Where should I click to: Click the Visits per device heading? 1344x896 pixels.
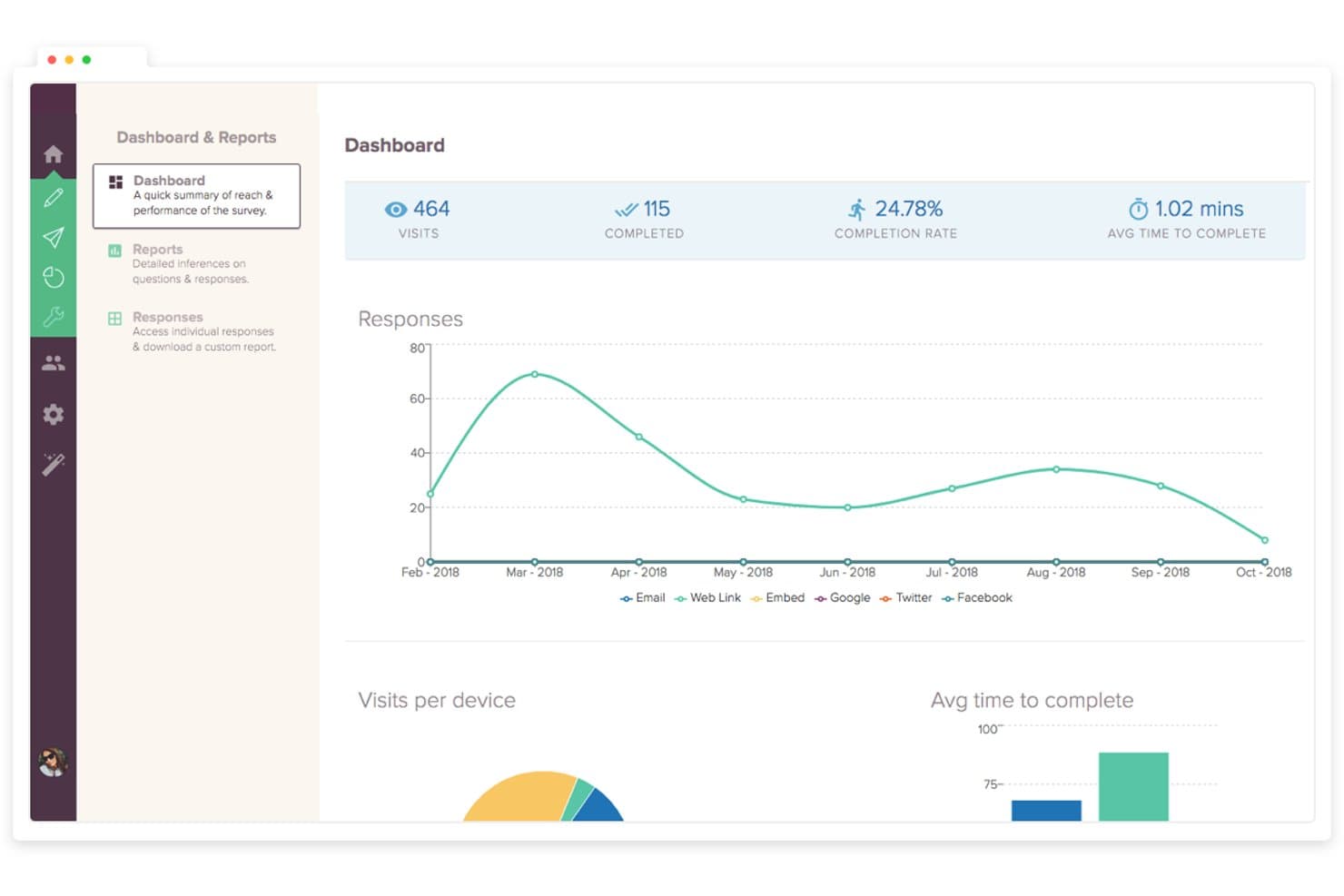437,700
